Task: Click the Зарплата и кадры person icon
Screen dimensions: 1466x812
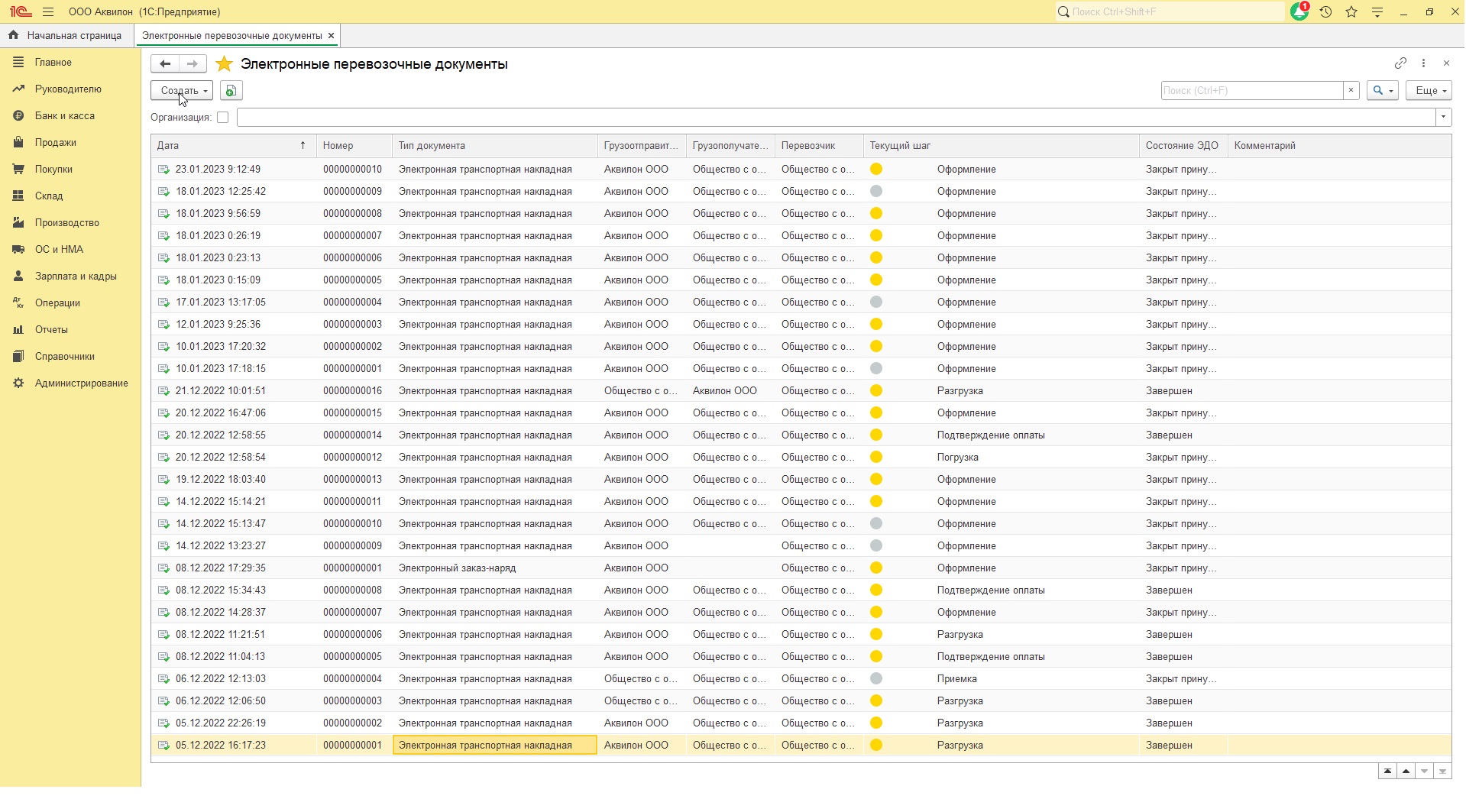Action: pos(18,277)
